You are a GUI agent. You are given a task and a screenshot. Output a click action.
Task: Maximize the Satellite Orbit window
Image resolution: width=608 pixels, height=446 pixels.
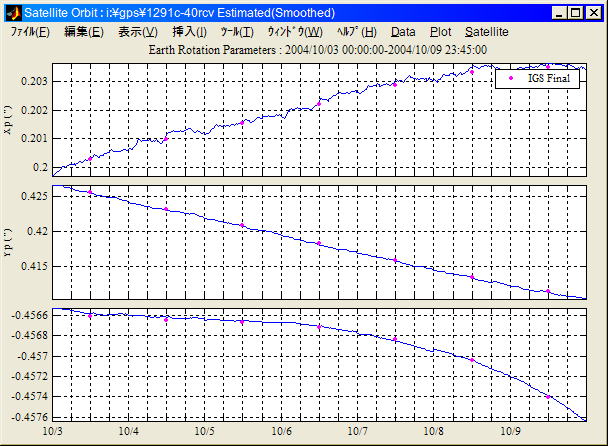577,13
